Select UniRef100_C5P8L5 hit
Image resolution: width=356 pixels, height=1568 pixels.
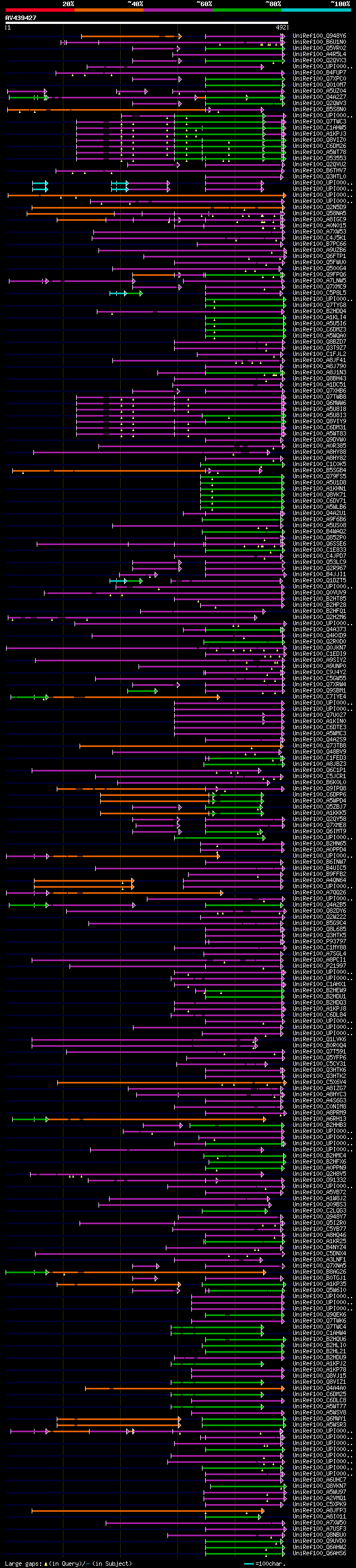pyautogui.click(x=319, y=293)
